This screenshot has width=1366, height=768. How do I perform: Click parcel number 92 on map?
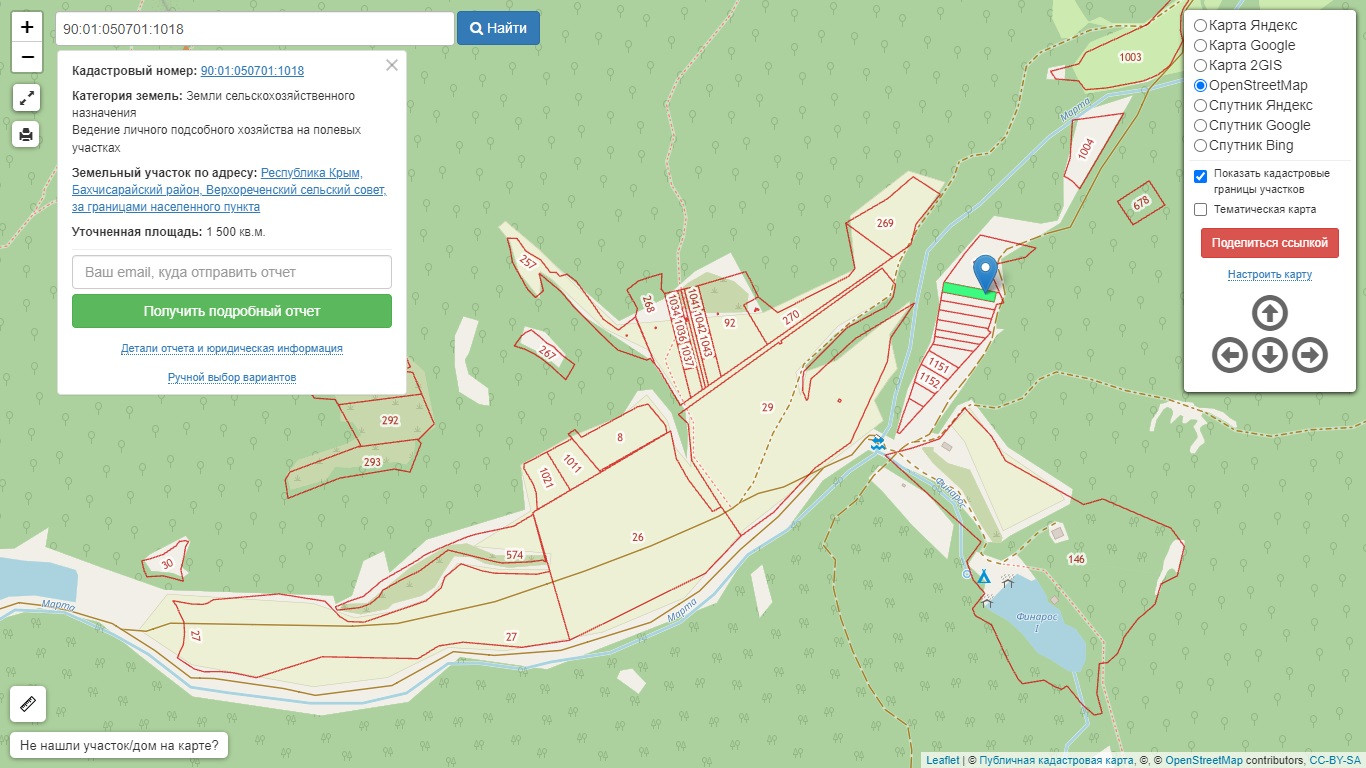coord(729,323)
